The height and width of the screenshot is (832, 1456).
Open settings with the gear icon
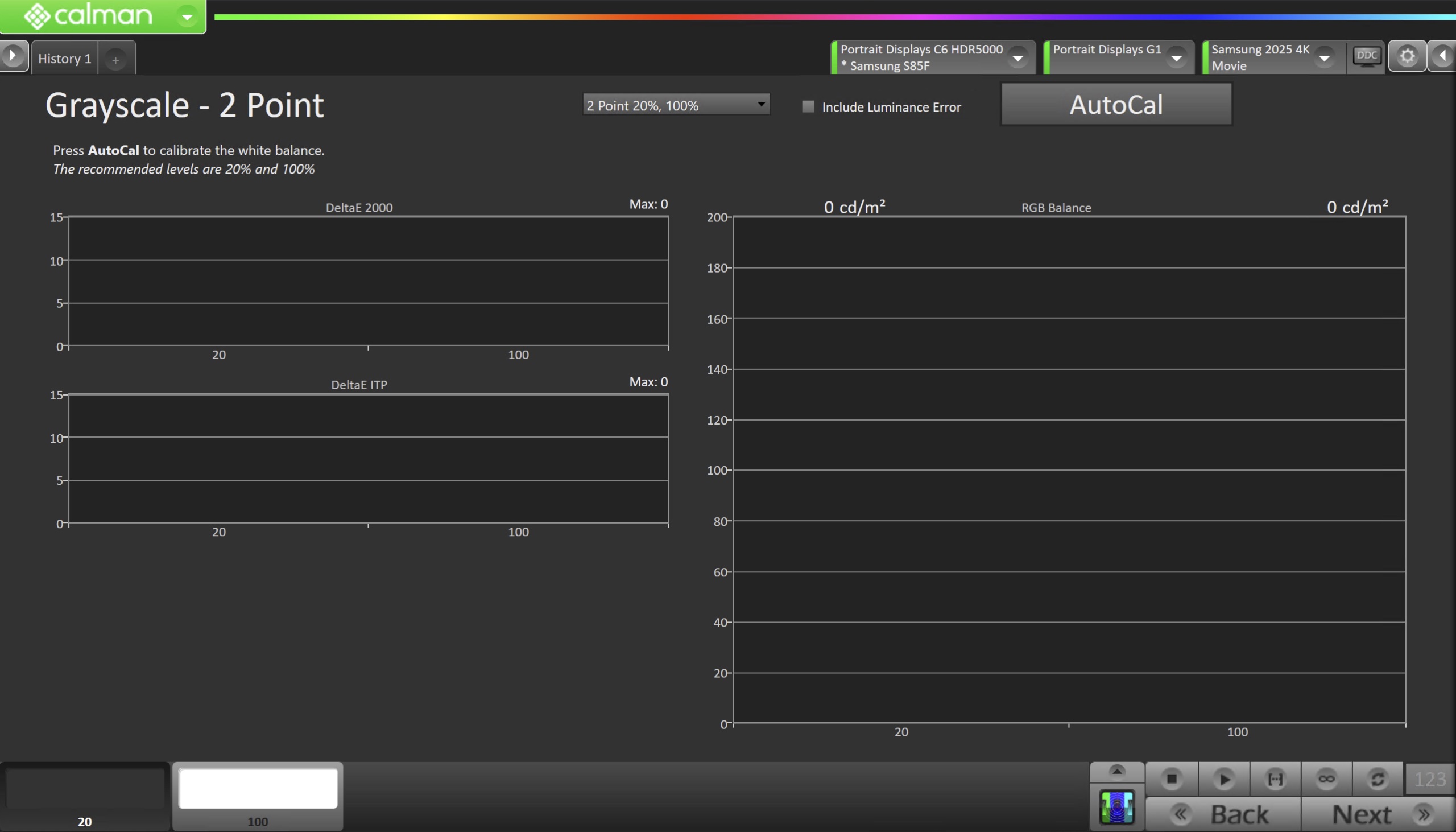point(1407,56)
